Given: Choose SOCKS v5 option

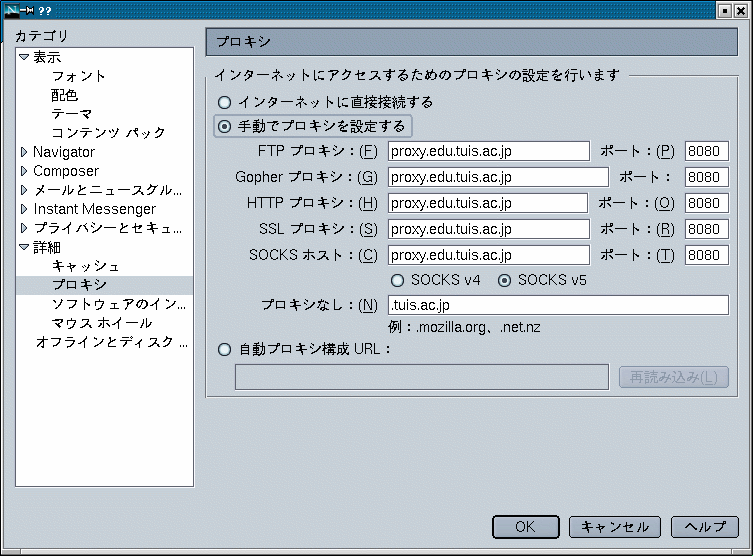Looking at the screenshot, I should pyautogui.click(x=504, y=280).
